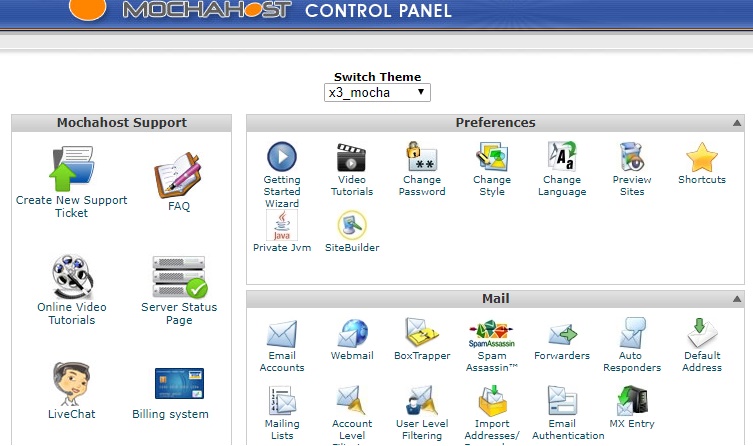Launch the SiteBuilder tool
Image resolution: width=753 pixels, height=446 pixels.
(x=352, y=225)
